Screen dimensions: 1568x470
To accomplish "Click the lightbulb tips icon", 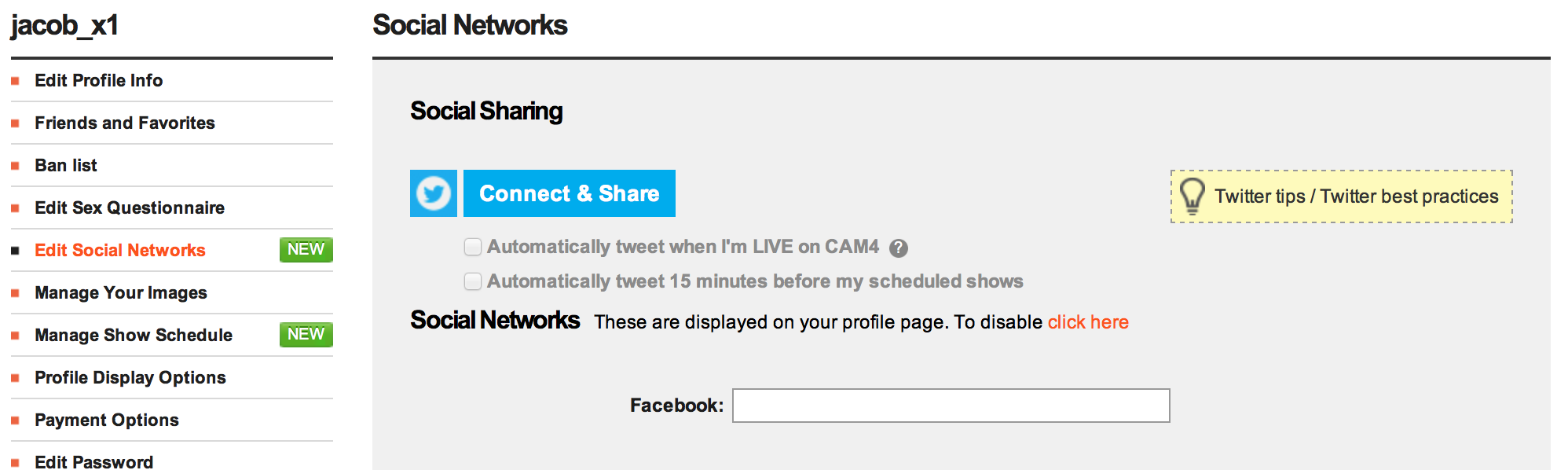I will pos(1192,196).
